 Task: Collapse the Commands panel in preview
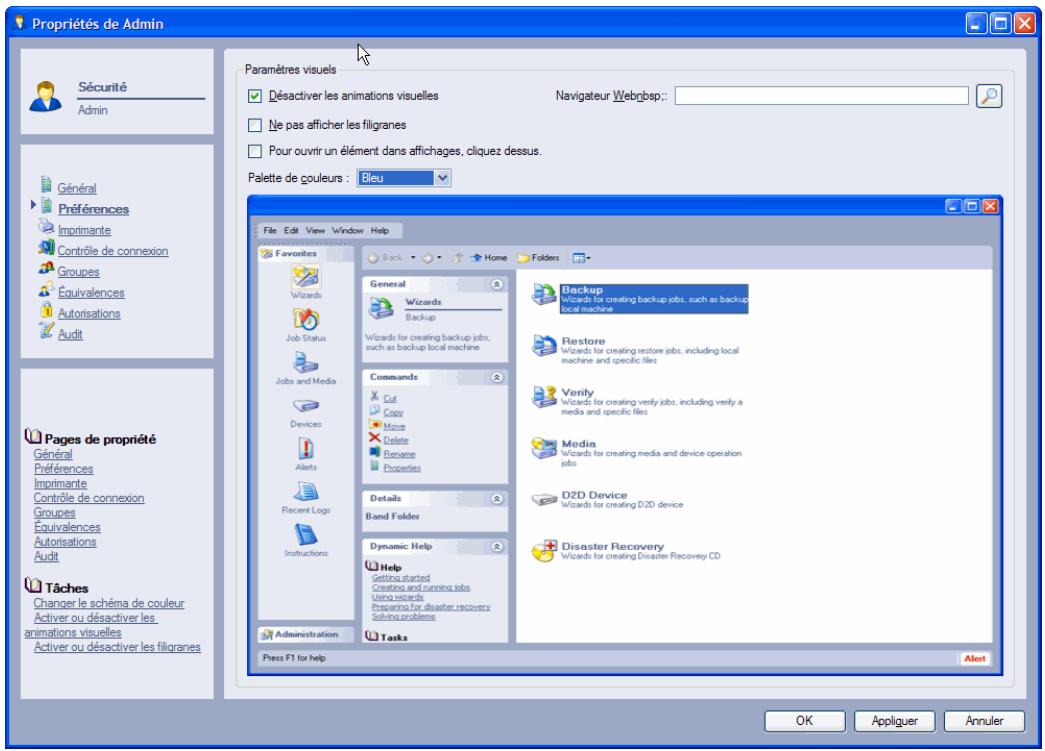click(497, 377)
